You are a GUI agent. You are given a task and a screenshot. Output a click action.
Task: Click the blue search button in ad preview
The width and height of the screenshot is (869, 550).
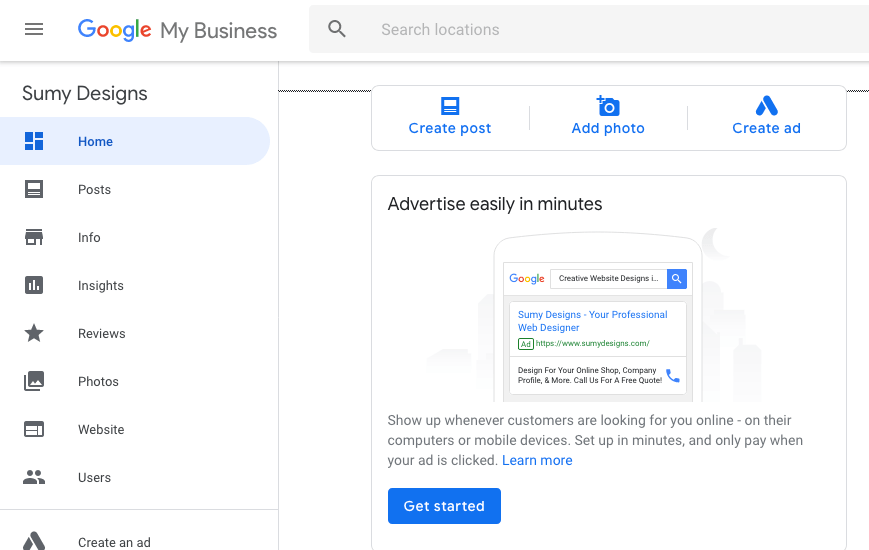click(677, 278)
